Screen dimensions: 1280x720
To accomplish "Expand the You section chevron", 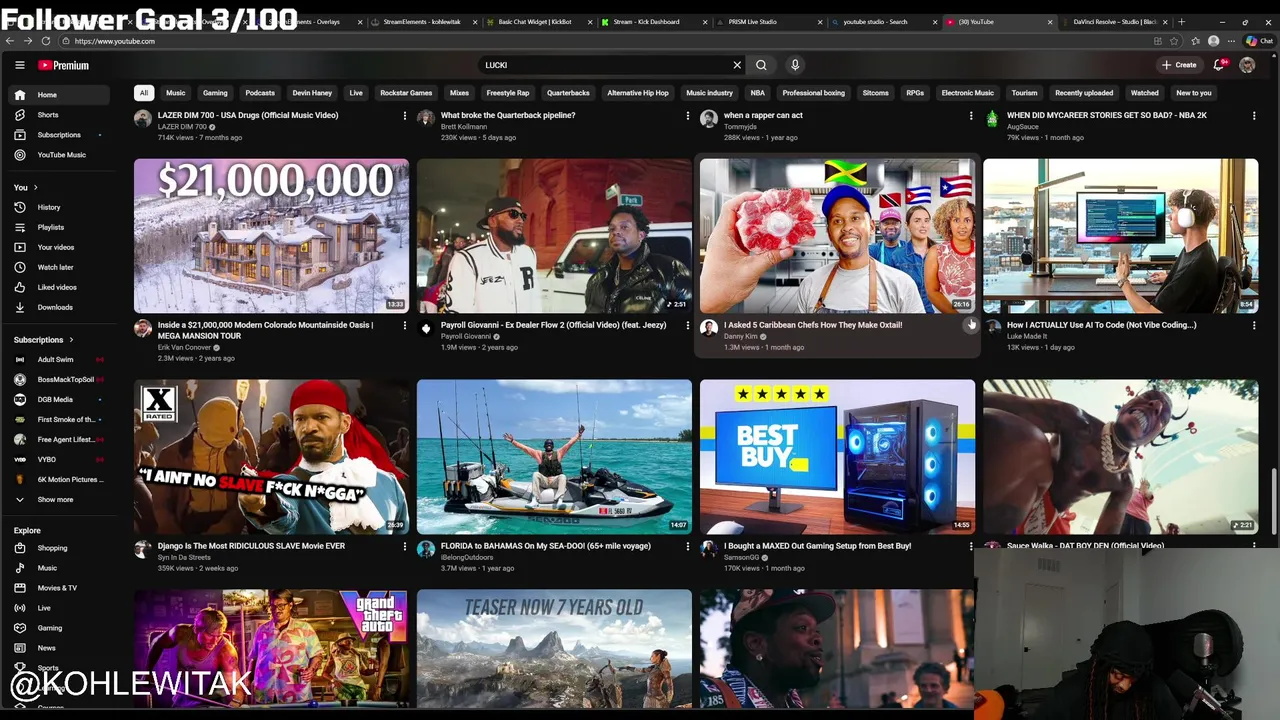I will pyautogui.click(x=36, y=187).
